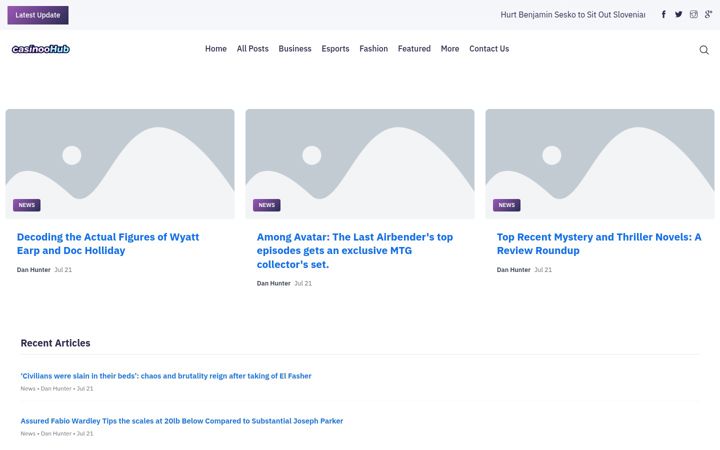Open Avatar Last Airbender article thumbnail
This screenshot has width=720, height=450.
360,164
